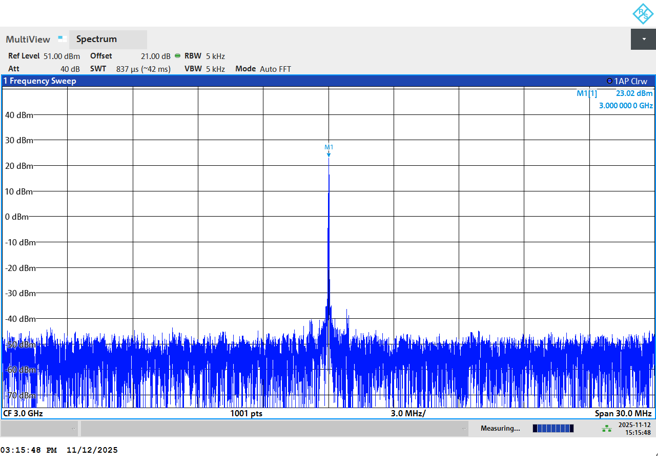The height and width of the screenshot is (456, 658).
Task: Open the RBW 5 kHz setting
Action: (204, 56)
